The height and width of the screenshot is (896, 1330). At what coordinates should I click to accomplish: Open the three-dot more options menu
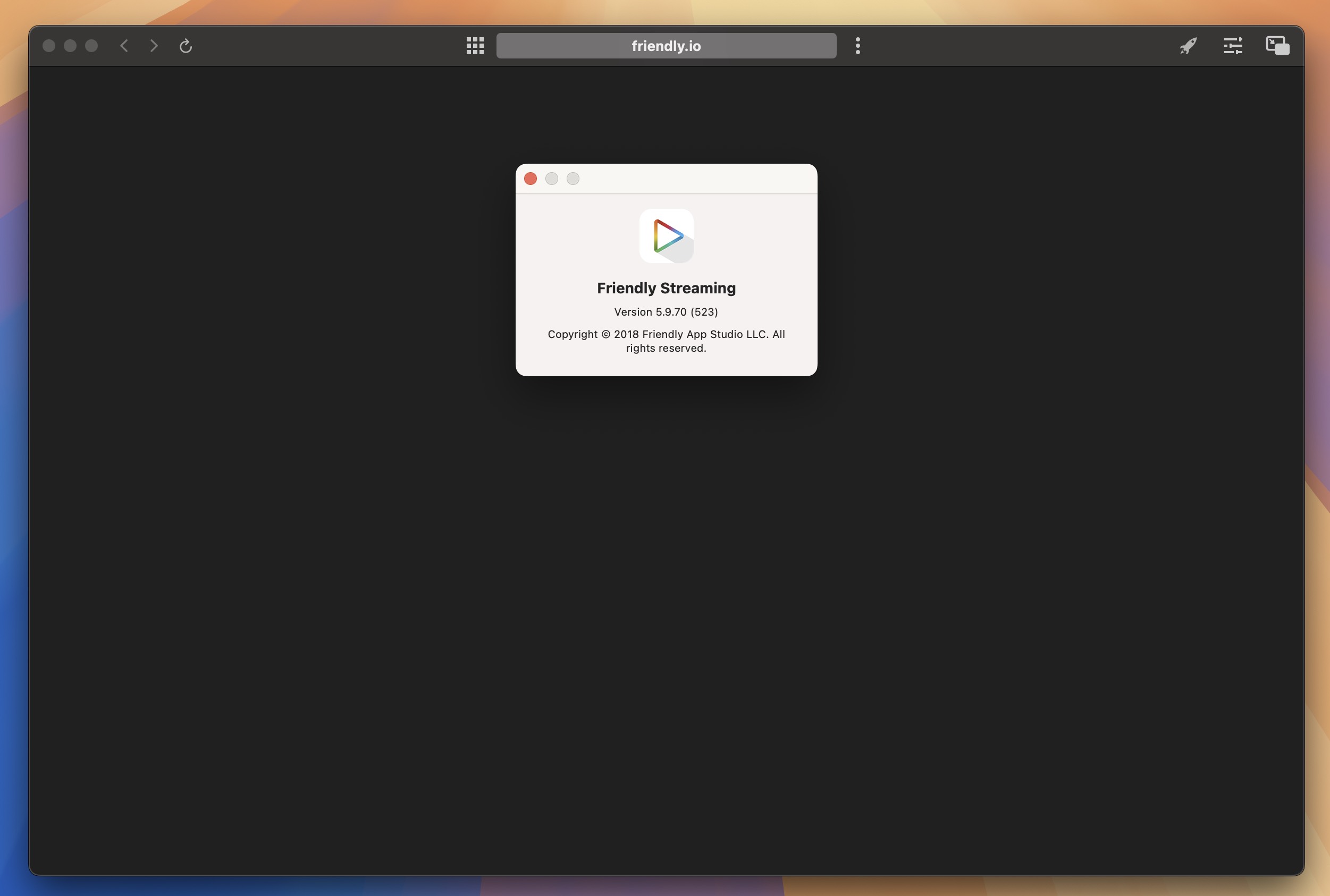coord(857,46)
